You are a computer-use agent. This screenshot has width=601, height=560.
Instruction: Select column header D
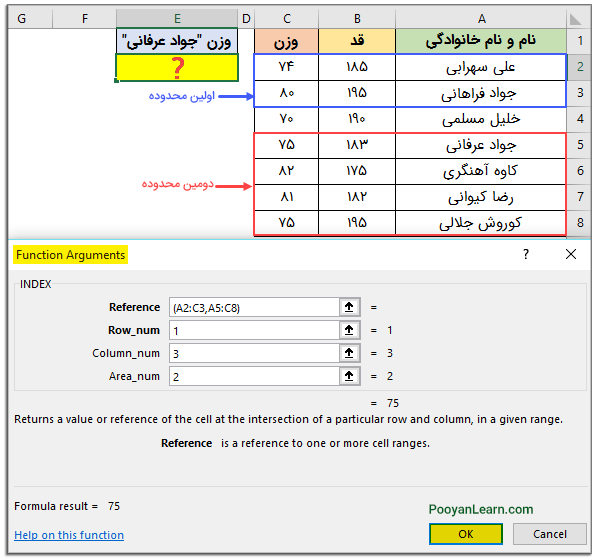tap(246, 18)
